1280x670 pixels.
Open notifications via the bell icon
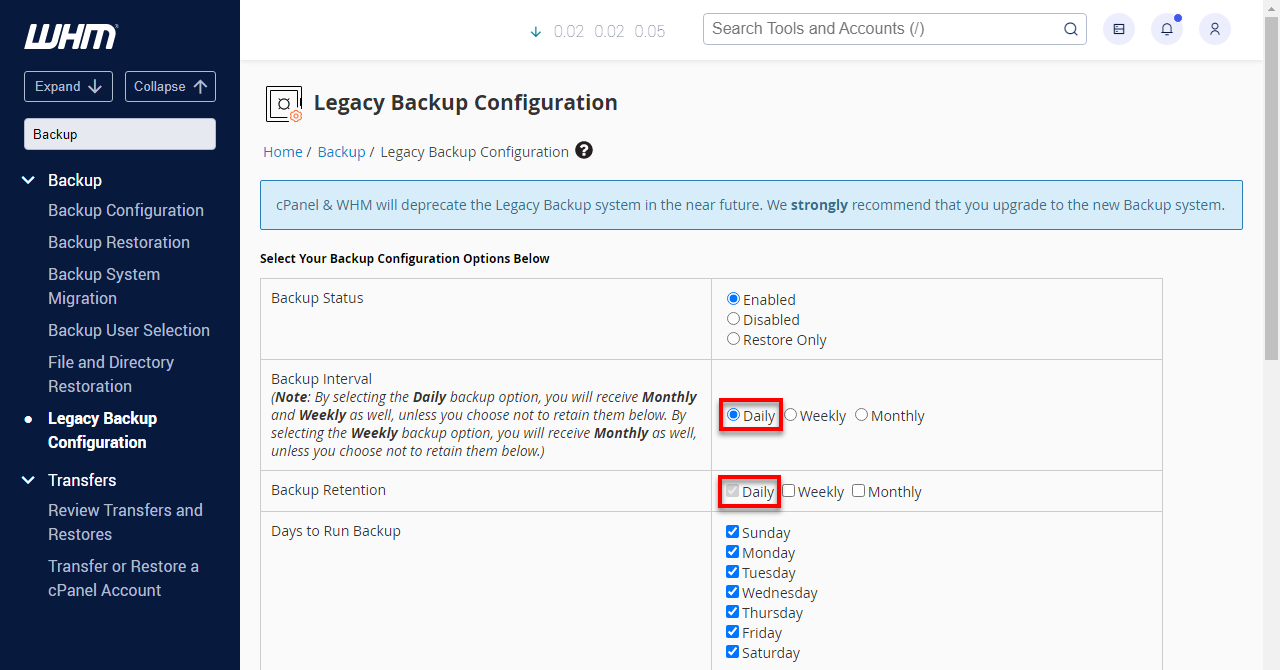[1166, 29]
